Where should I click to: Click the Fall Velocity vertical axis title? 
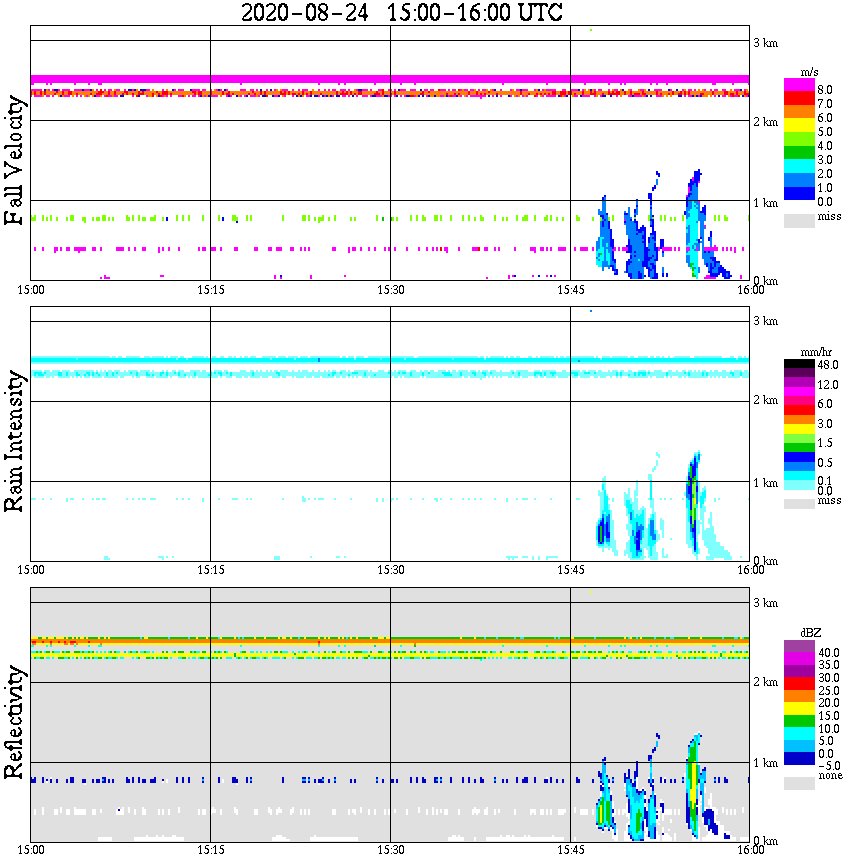13,160
